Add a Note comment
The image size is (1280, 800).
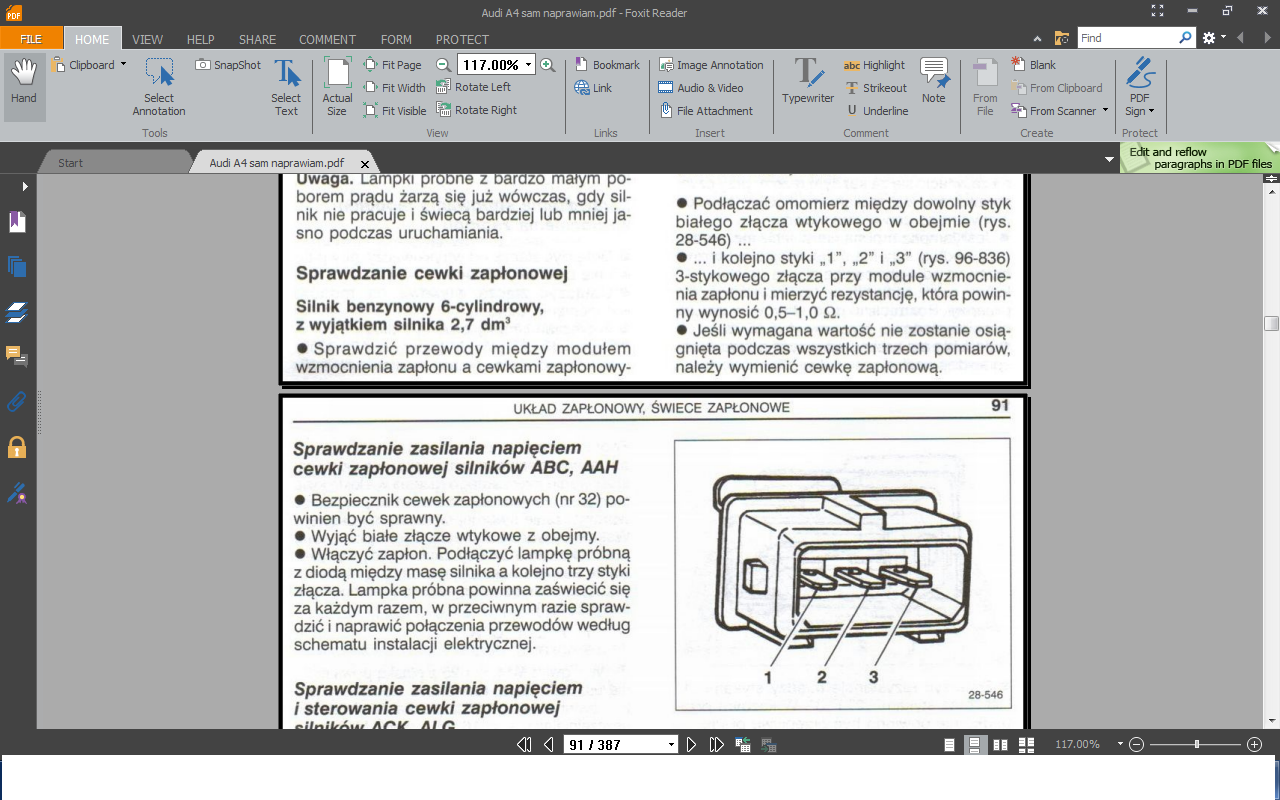(934, 81)
